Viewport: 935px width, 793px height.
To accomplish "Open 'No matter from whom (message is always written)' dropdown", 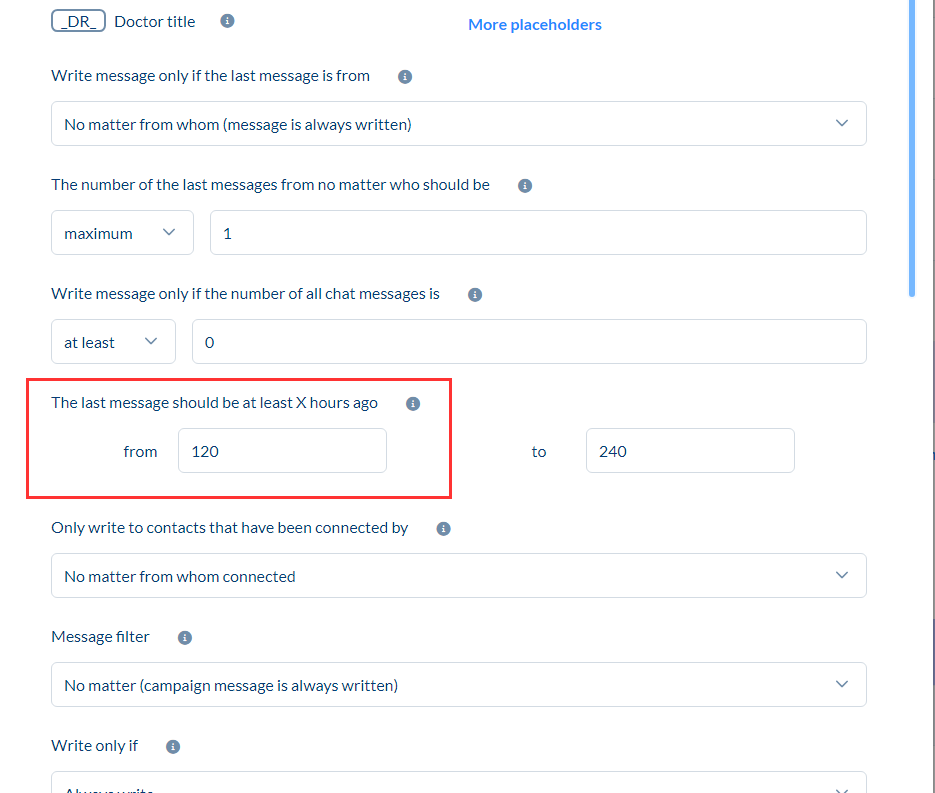I will coord(458,124).
